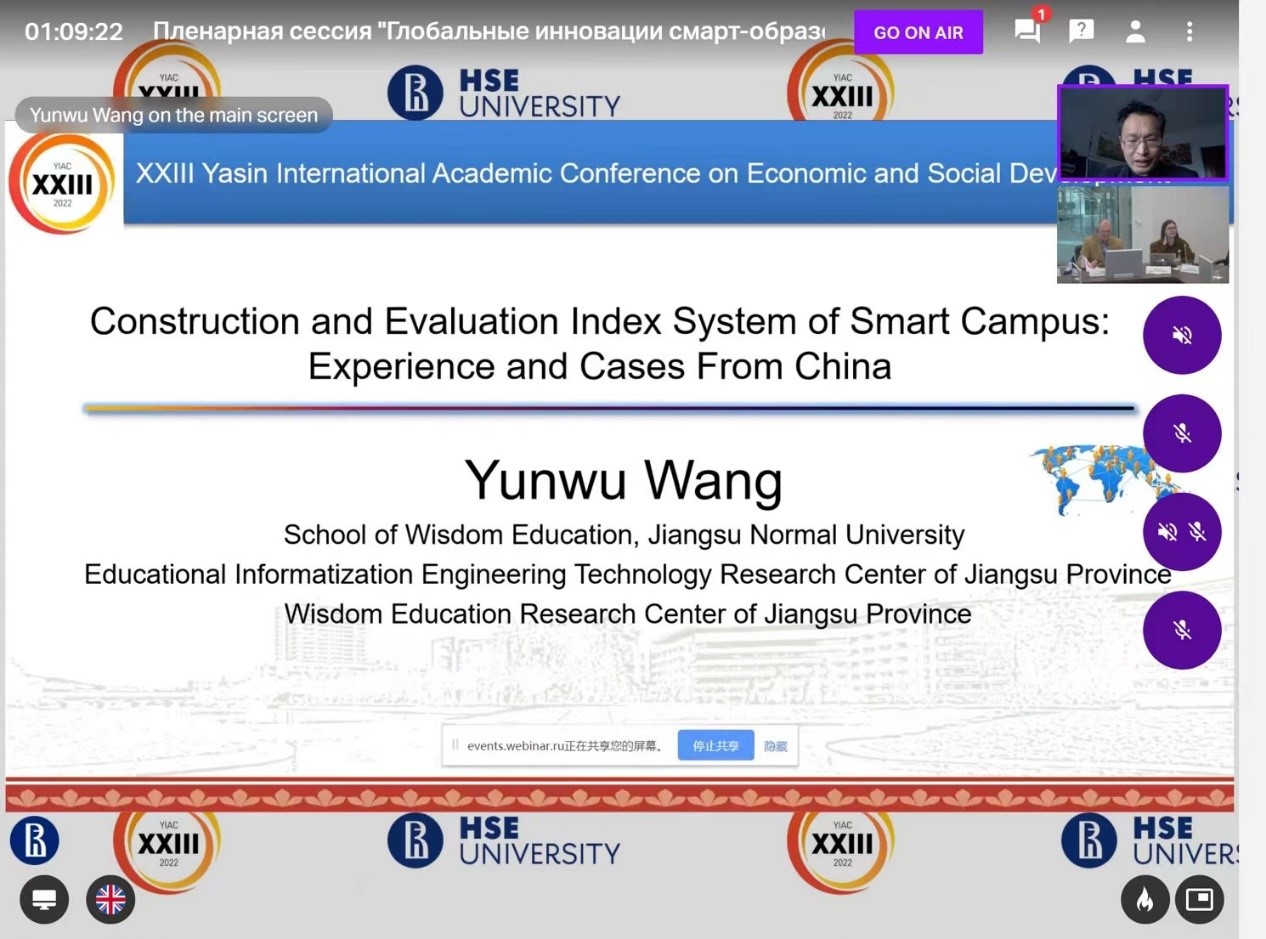Click the drag handle on sharing notification bar
Viewport: 1266px width, 939px height.
tap(455, 745)
